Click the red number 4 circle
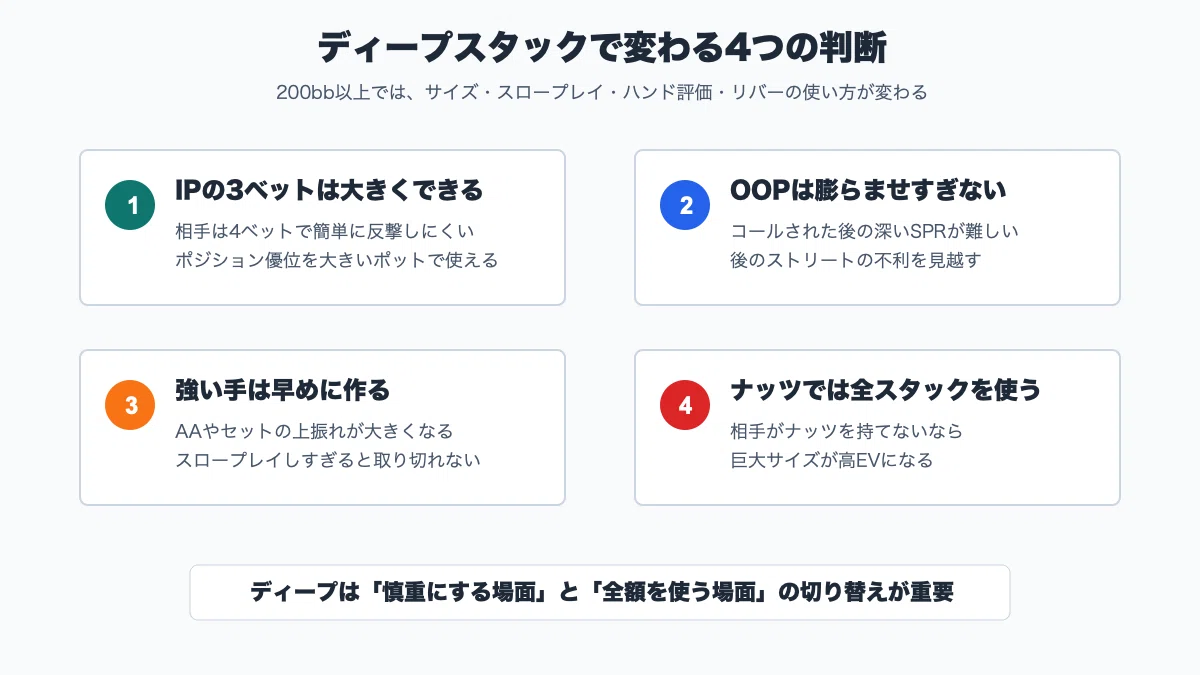Viewport: 1200px width, 675px height. click(685, 405)
